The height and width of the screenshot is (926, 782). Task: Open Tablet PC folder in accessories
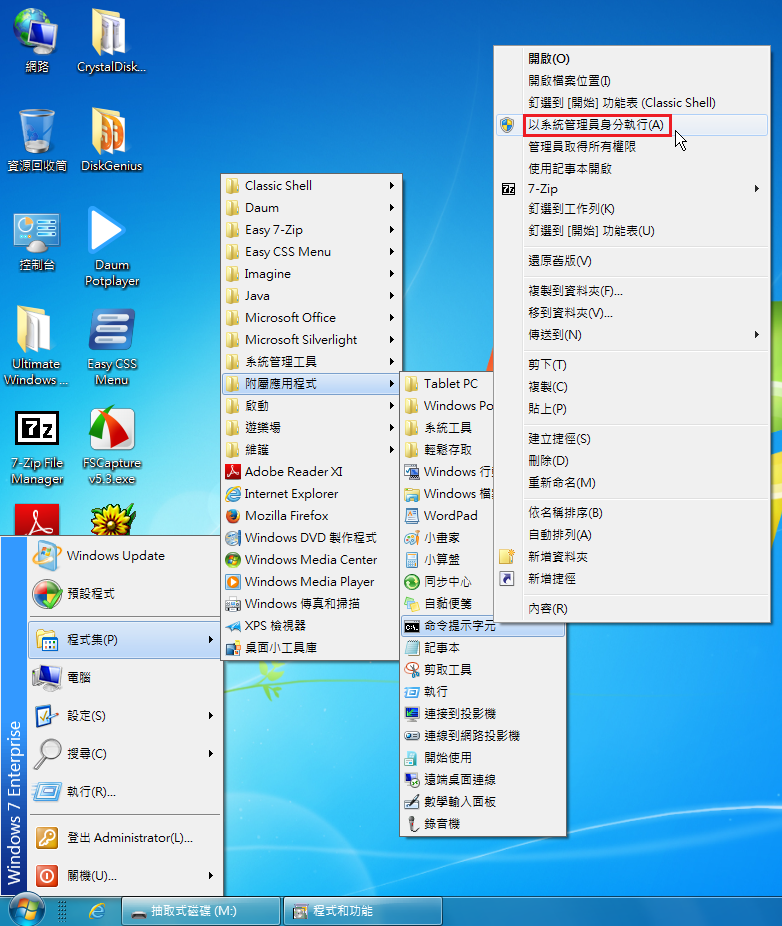tap(447, 384)
